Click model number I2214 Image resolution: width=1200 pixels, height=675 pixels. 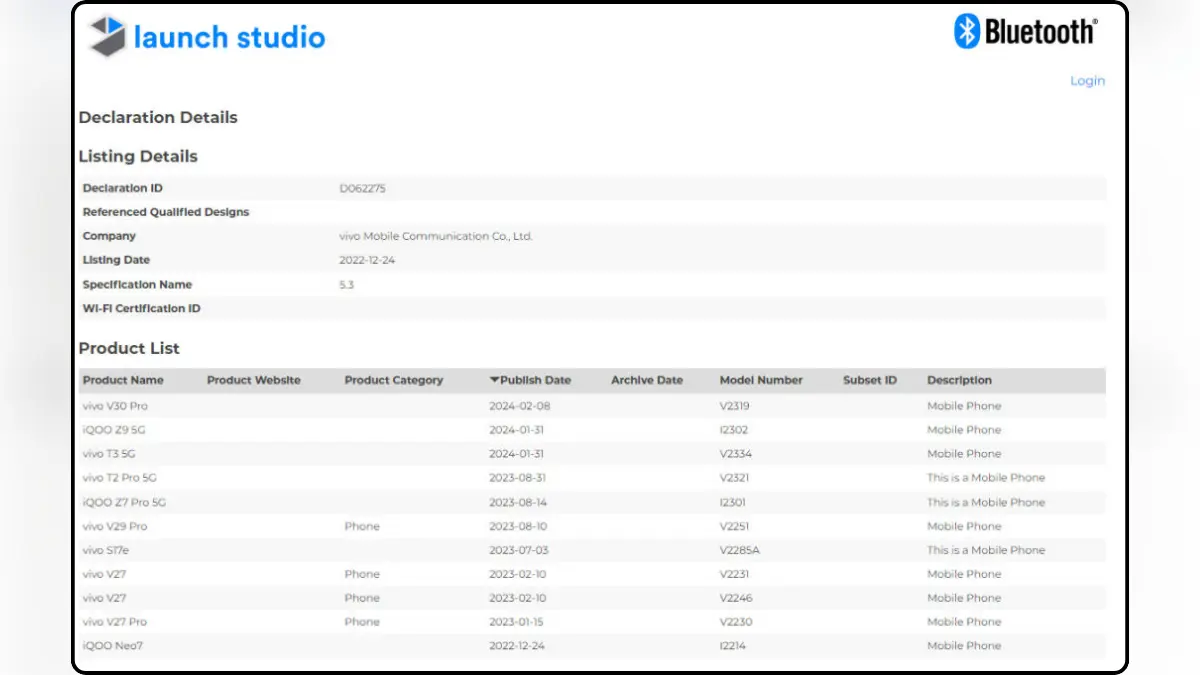pos(734,646)
